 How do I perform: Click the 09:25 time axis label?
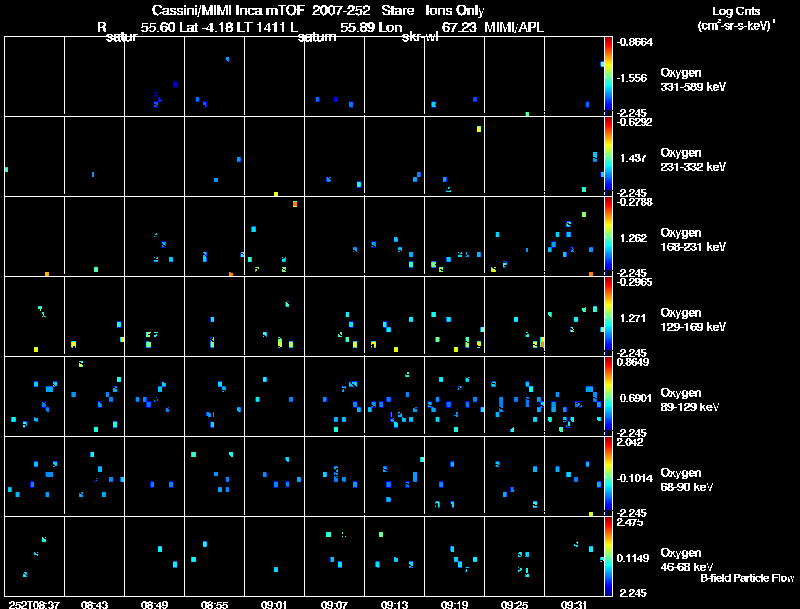(514, 604)
